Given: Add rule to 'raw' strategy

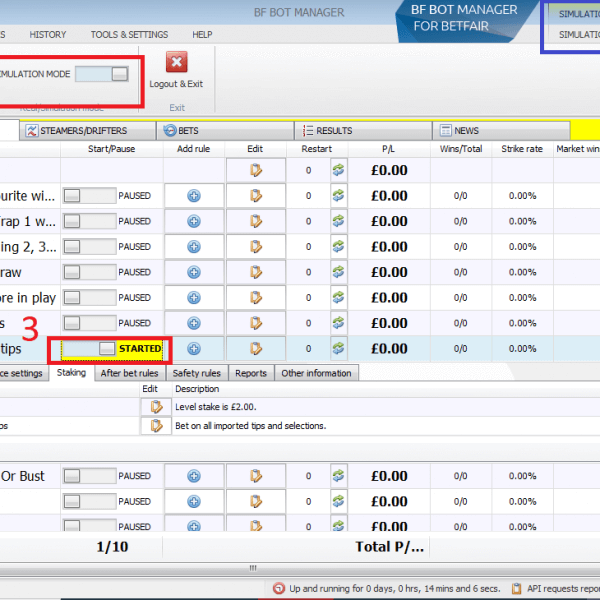Looking at the screenshot, I should [194, 272].
